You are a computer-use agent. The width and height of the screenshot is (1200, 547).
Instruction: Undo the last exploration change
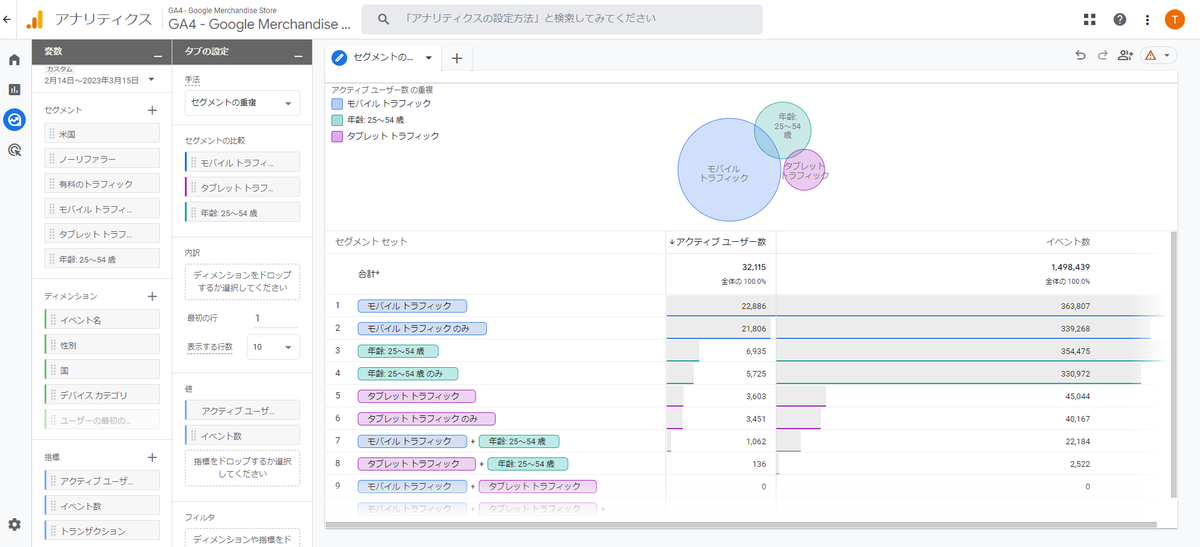coord(1081,56)
